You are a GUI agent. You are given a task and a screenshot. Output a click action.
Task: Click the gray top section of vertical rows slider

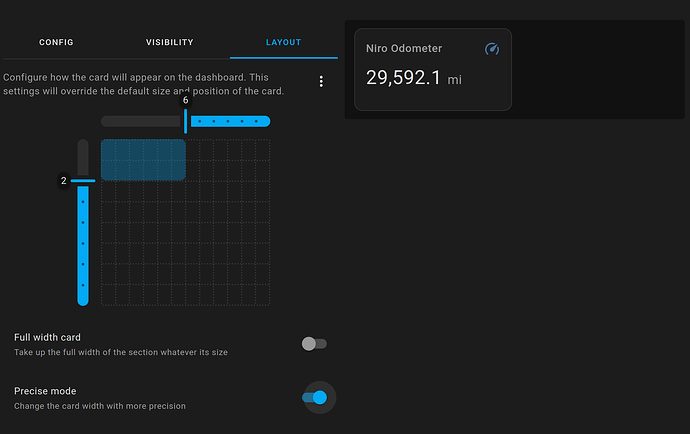tap(83, 157)
